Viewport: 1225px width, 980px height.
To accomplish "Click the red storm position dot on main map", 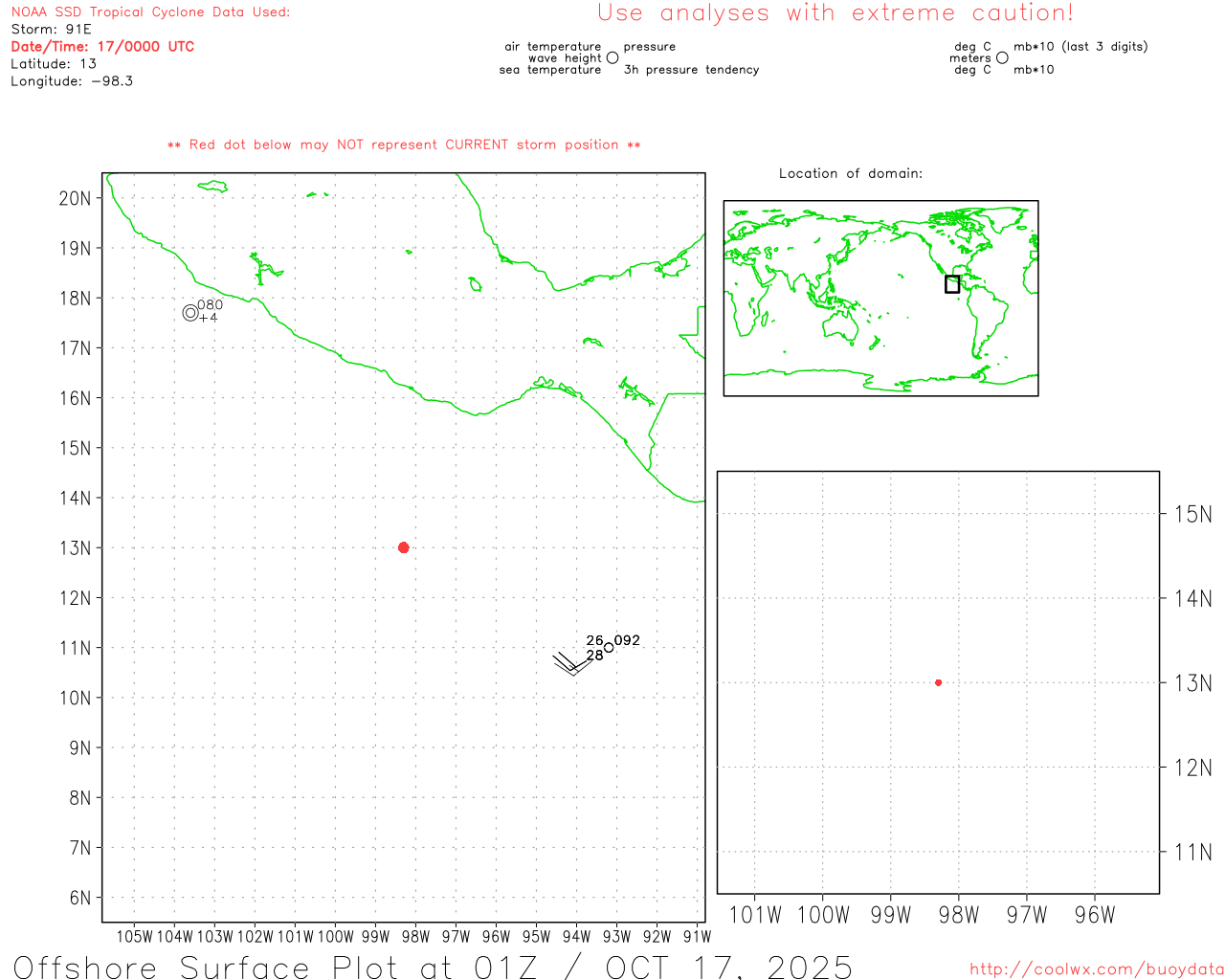I will (x=403, y=547).
